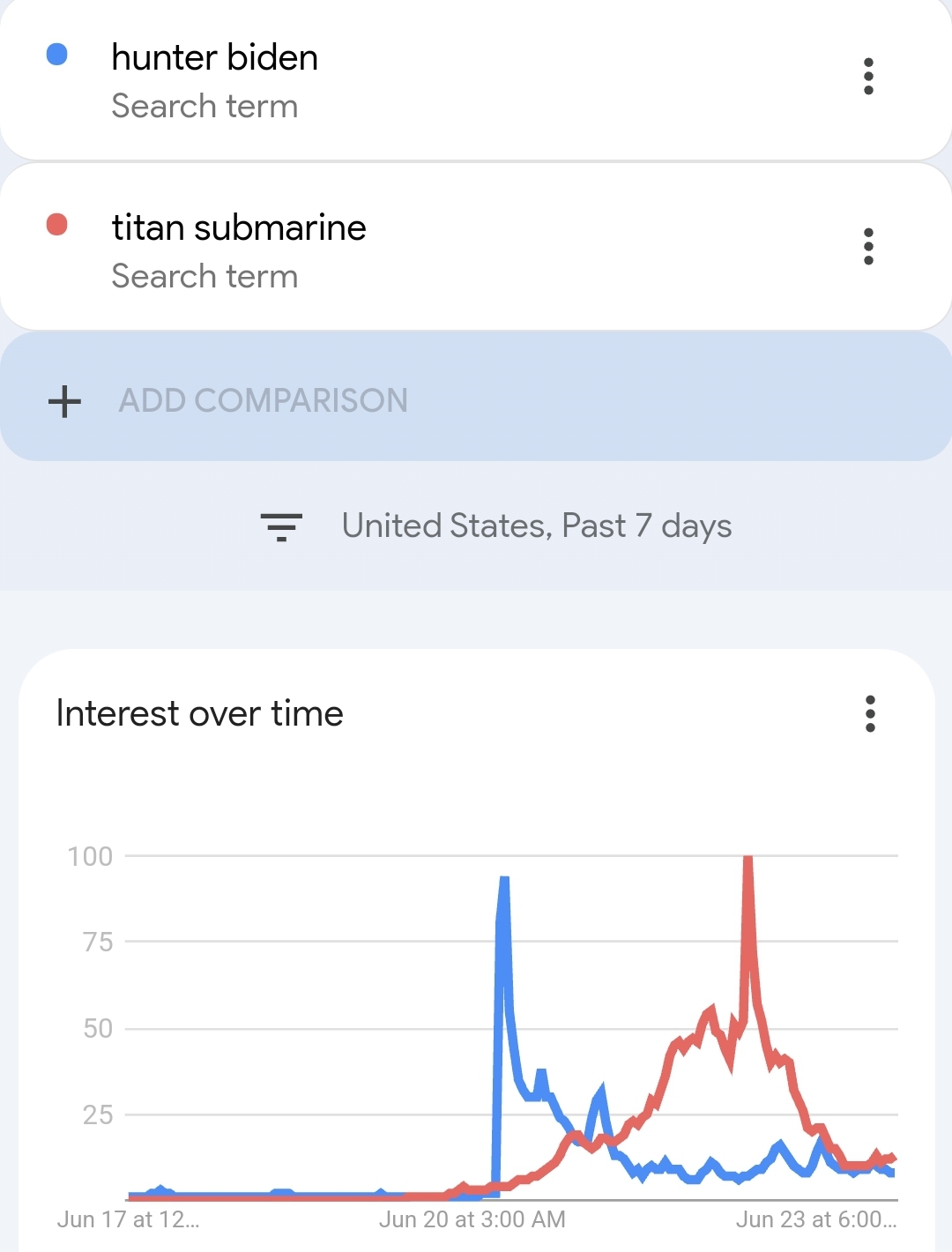Click the "Jun 17 at 12..." axis label
The image size is (952, 1252).
pos(128,1219)
